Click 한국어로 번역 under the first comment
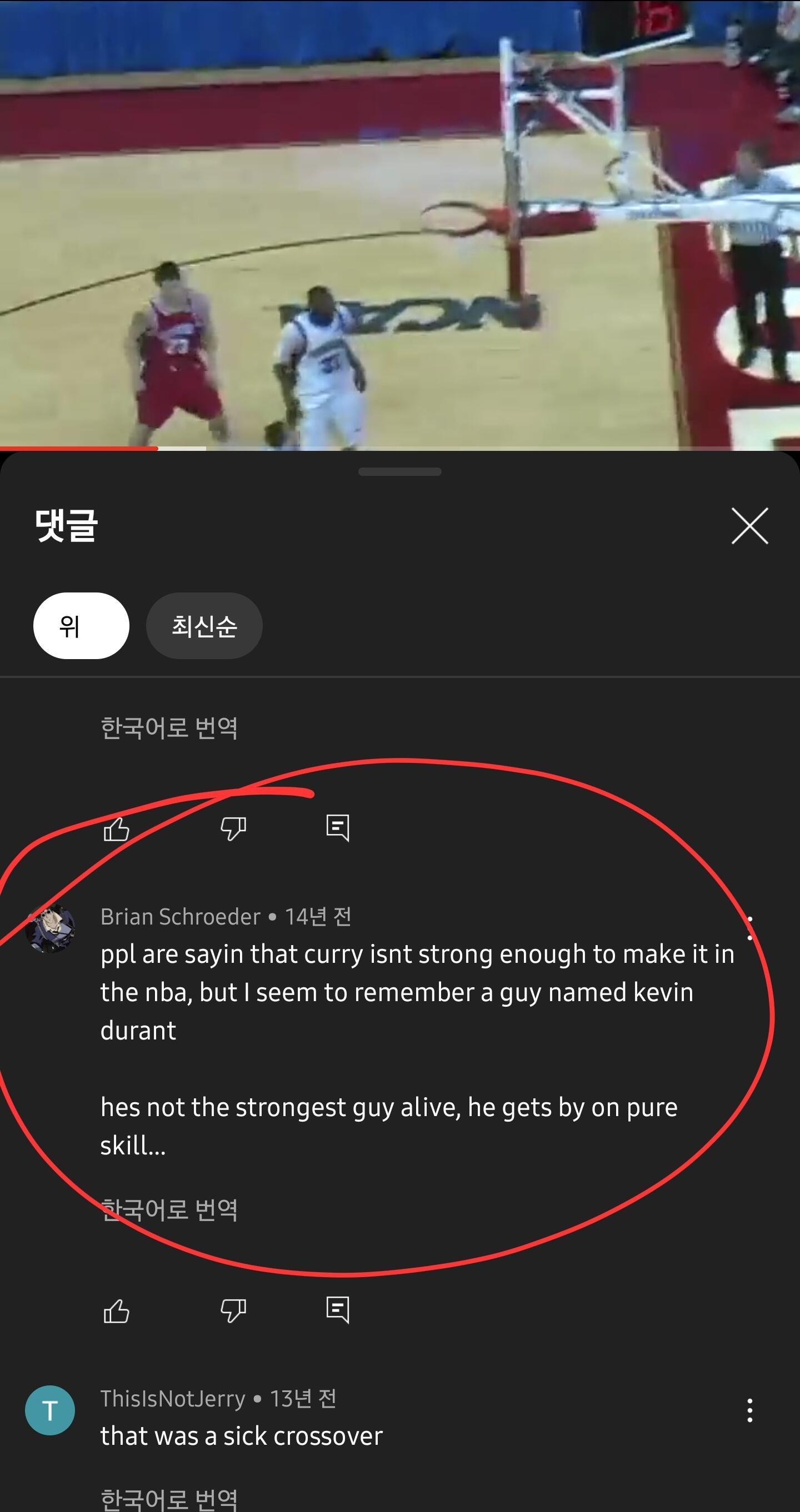 (169, 728)
